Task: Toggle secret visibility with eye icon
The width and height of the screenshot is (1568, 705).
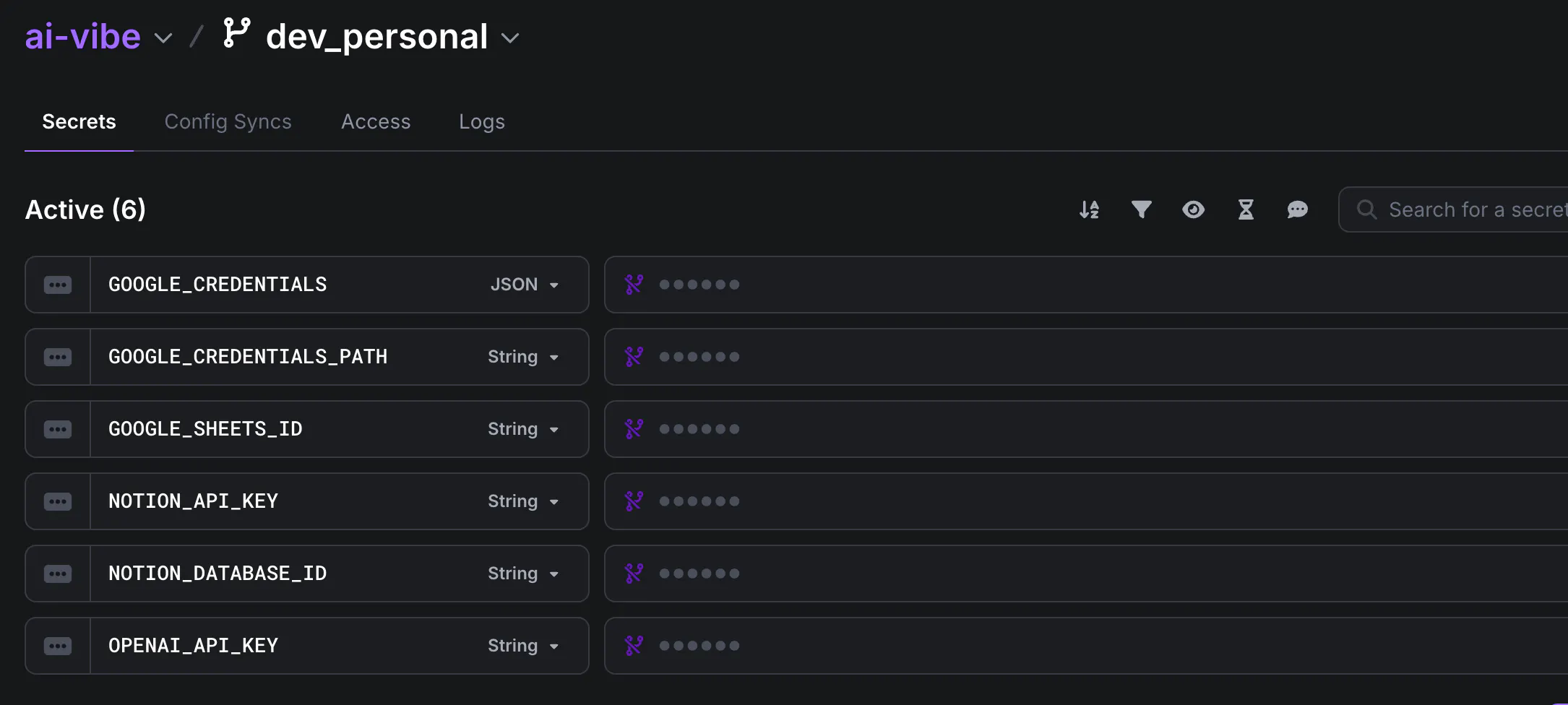Action: point(1193,209)
